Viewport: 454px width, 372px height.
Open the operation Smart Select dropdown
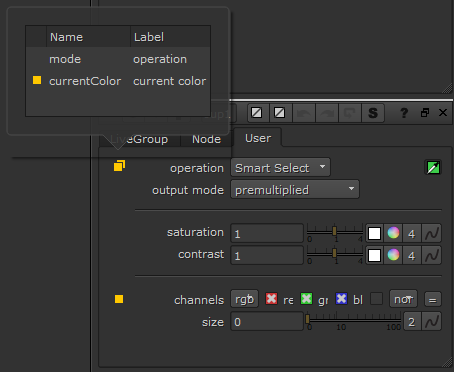(x=280, y=167)
